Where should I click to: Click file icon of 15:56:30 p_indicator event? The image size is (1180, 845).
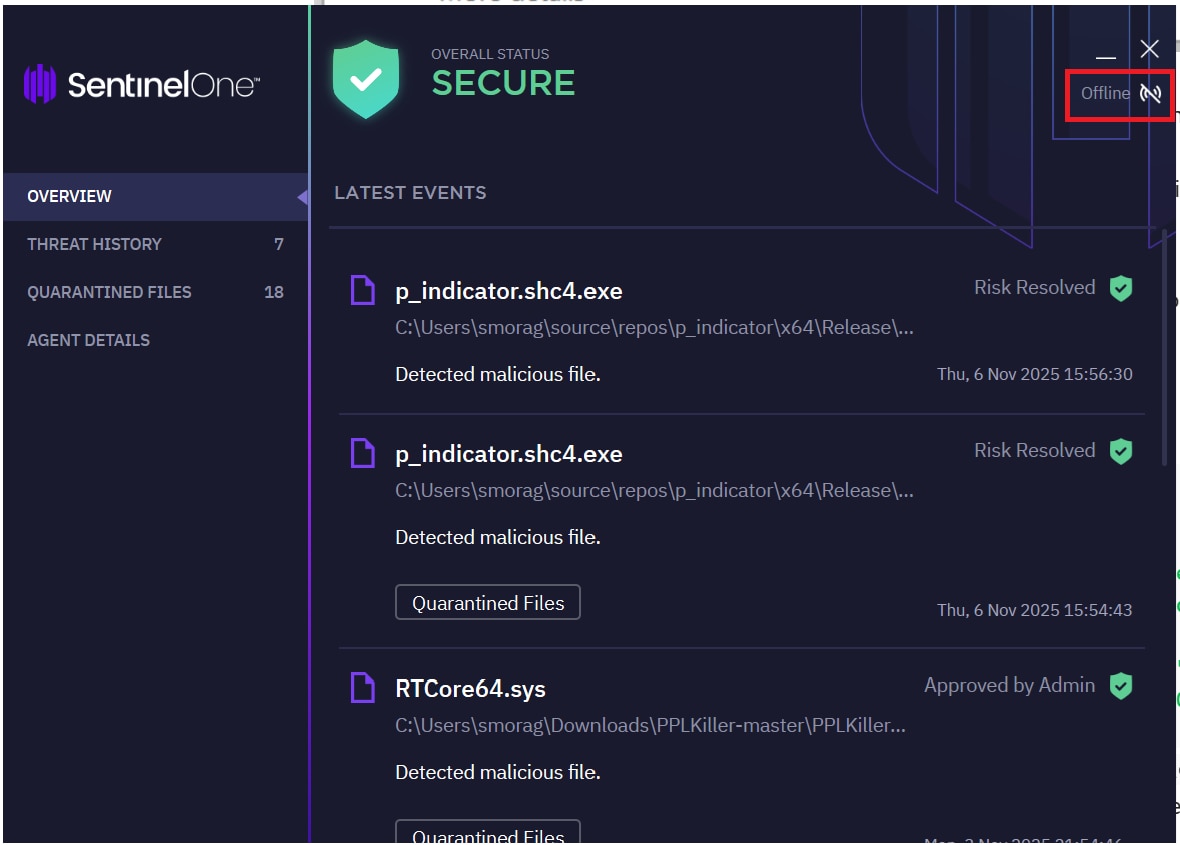(x=363, y=290)
